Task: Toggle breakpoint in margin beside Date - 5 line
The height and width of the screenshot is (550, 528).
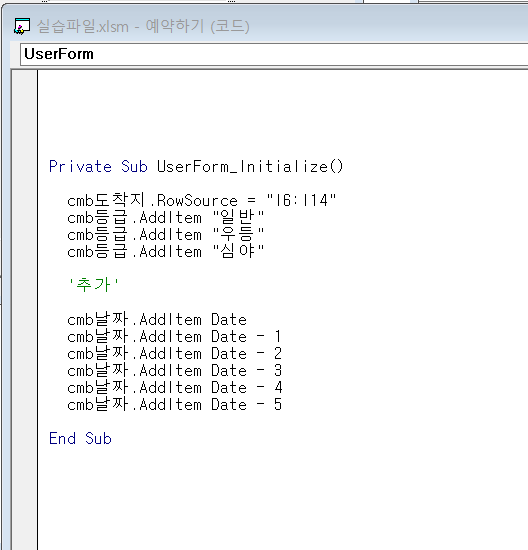Action: pyautogui.click(x=25, y=404)
